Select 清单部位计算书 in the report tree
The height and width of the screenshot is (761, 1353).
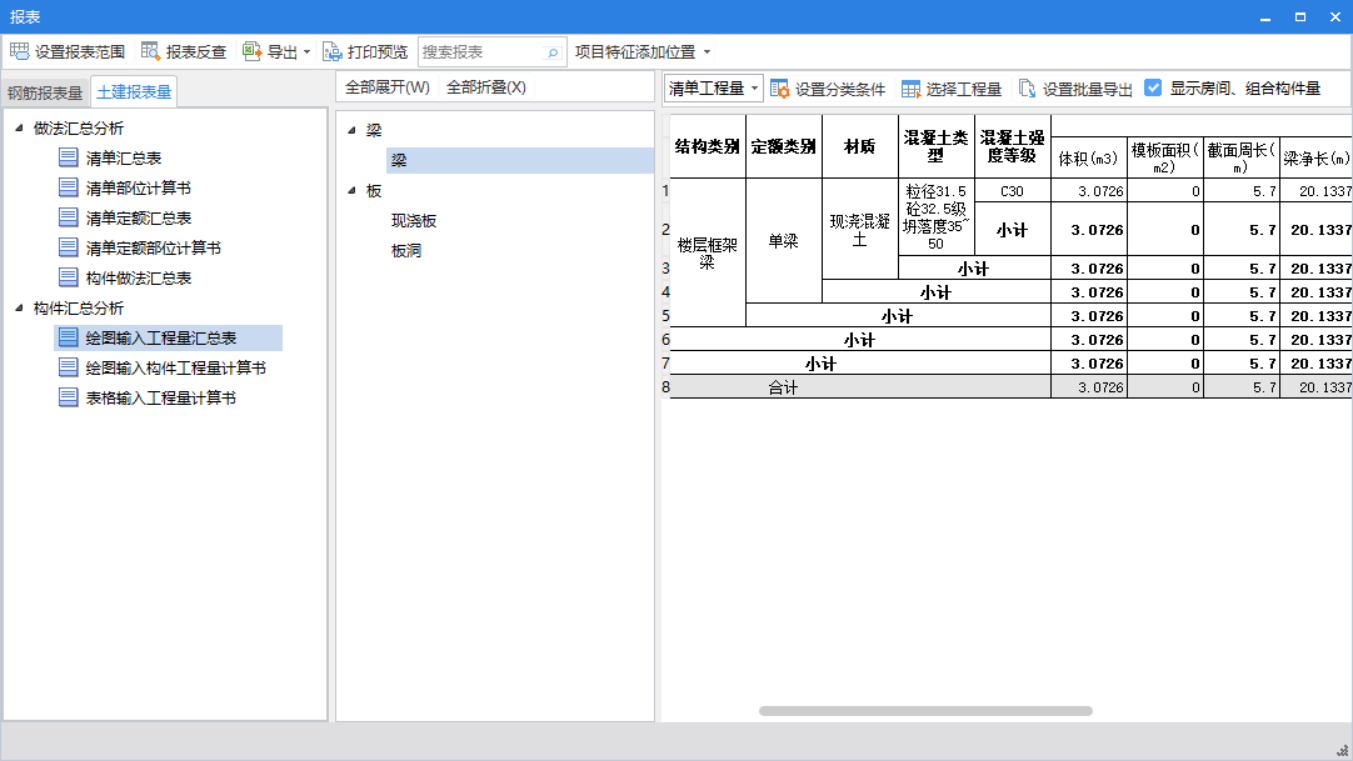coord(138,188)
